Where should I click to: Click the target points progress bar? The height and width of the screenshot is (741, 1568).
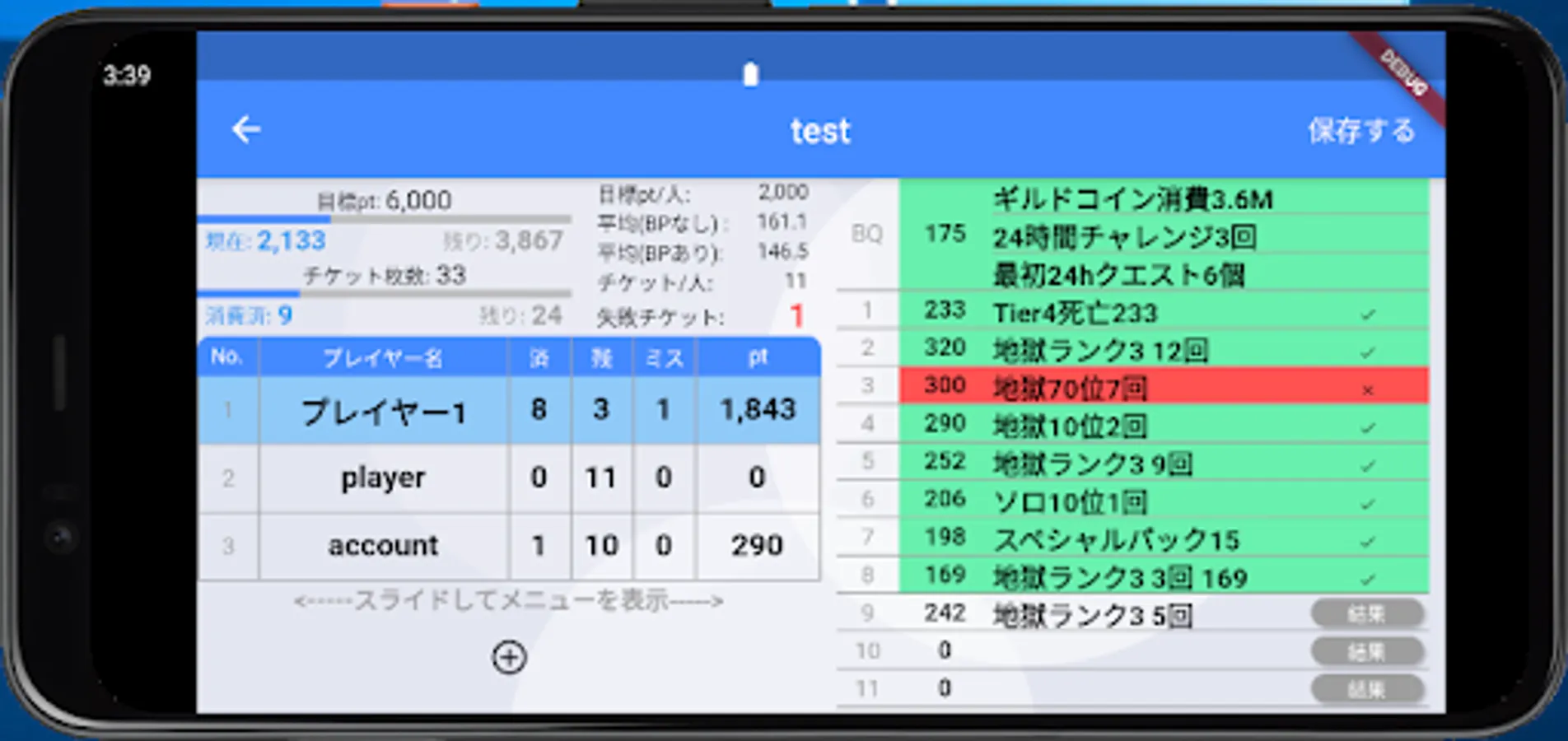pyautogui.click(x=384, y=219)
